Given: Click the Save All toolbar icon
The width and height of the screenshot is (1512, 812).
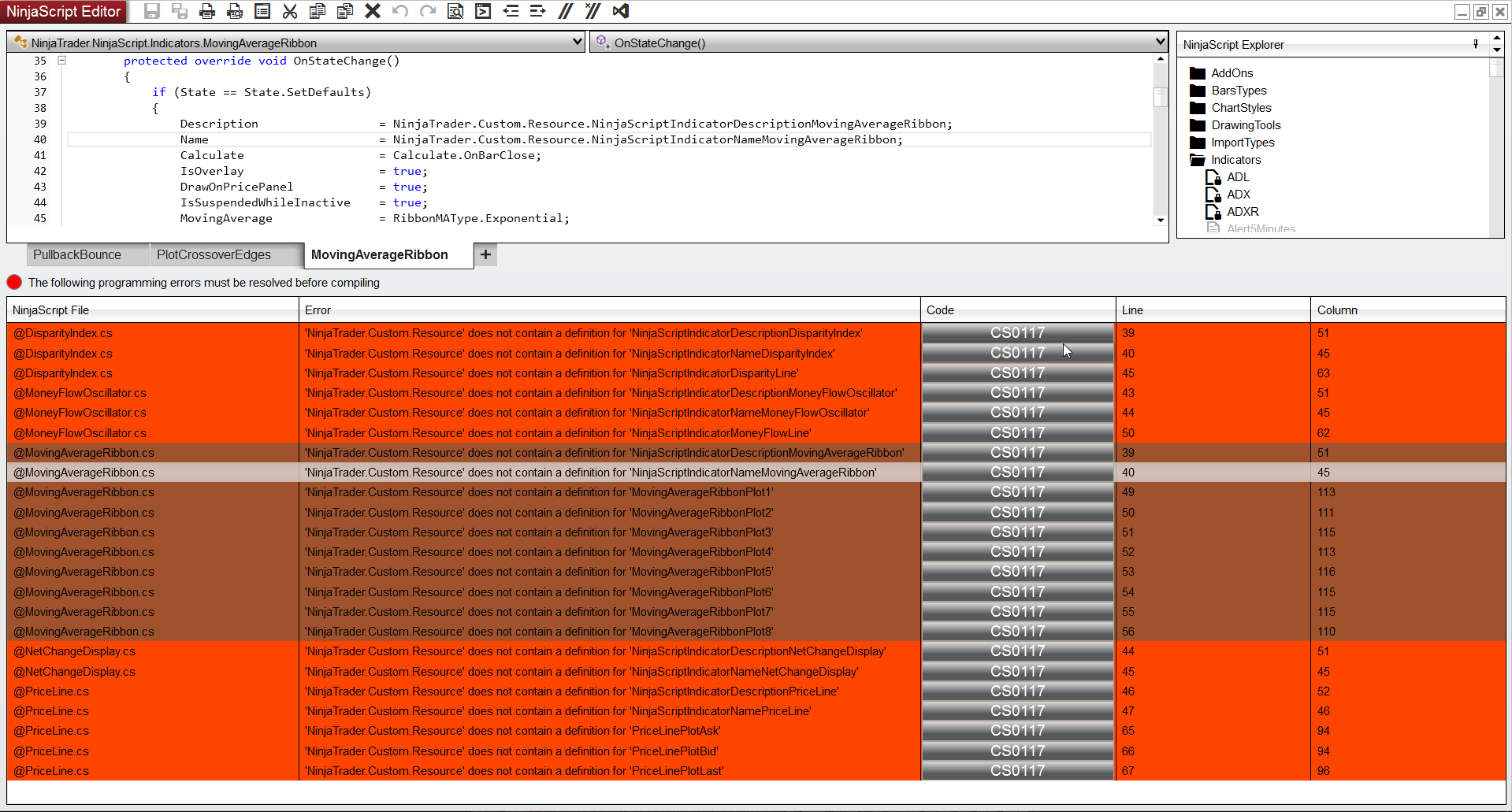Looking at the screenshot, I should [x=180, y=11].
